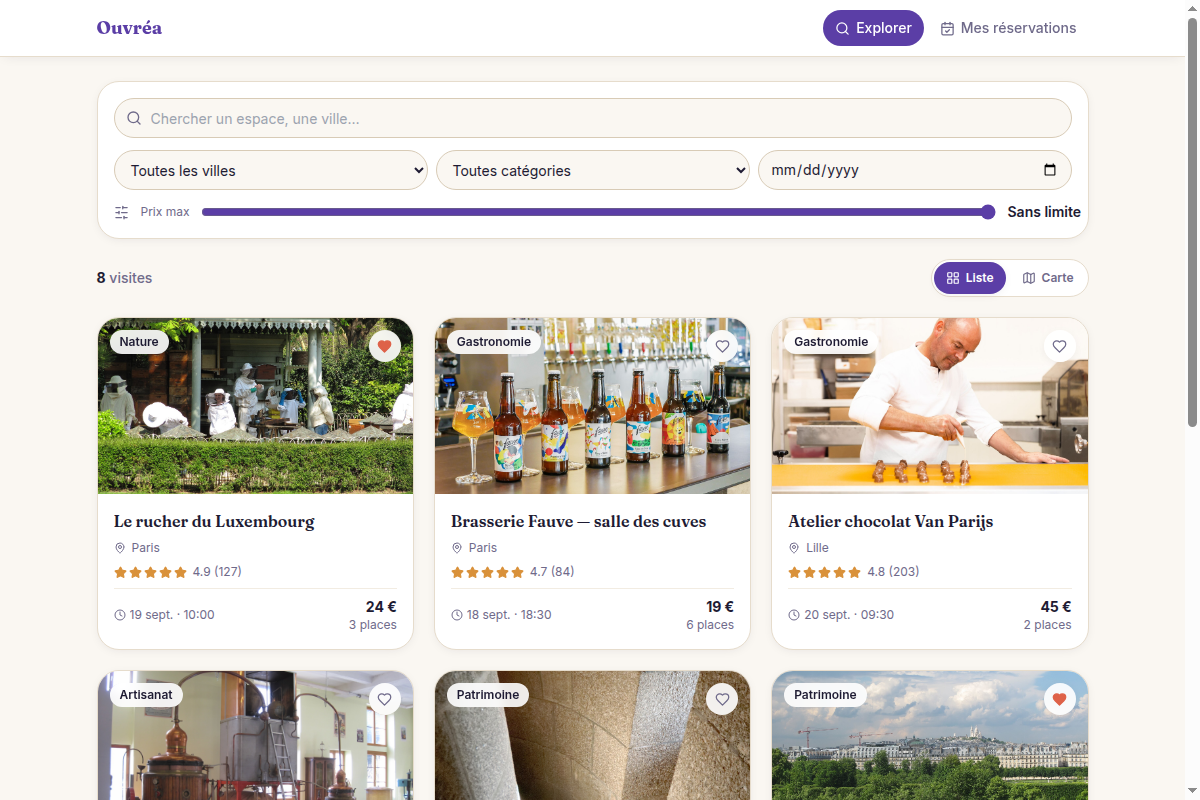Click Gastronomie tag on Brasserie Fauve card

(494, 342)
